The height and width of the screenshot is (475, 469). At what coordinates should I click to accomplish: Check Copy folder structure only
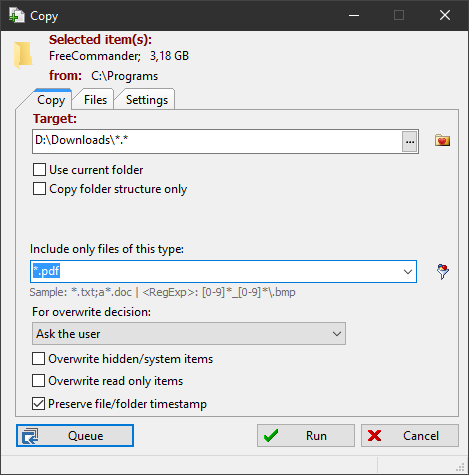[39, 189]
